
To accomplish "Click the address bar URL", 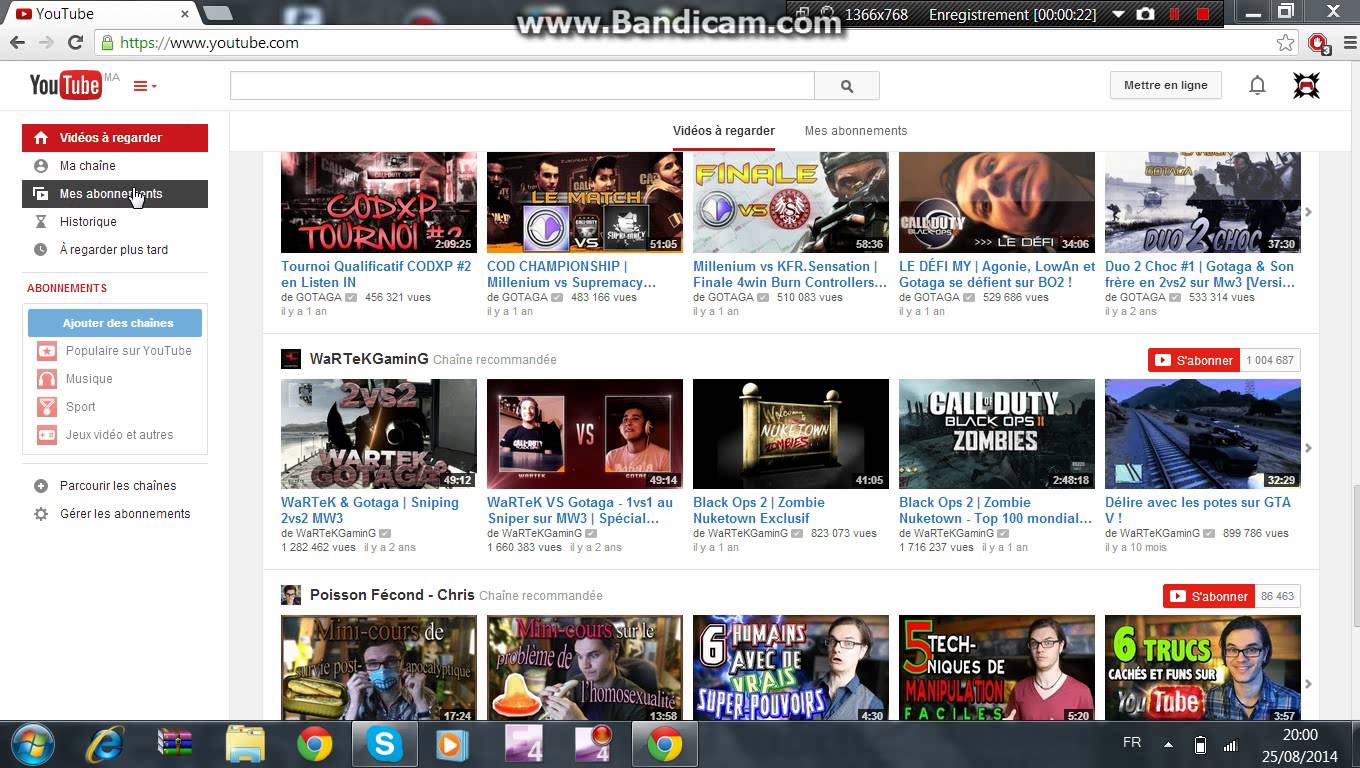I will [x=209, y=43].
